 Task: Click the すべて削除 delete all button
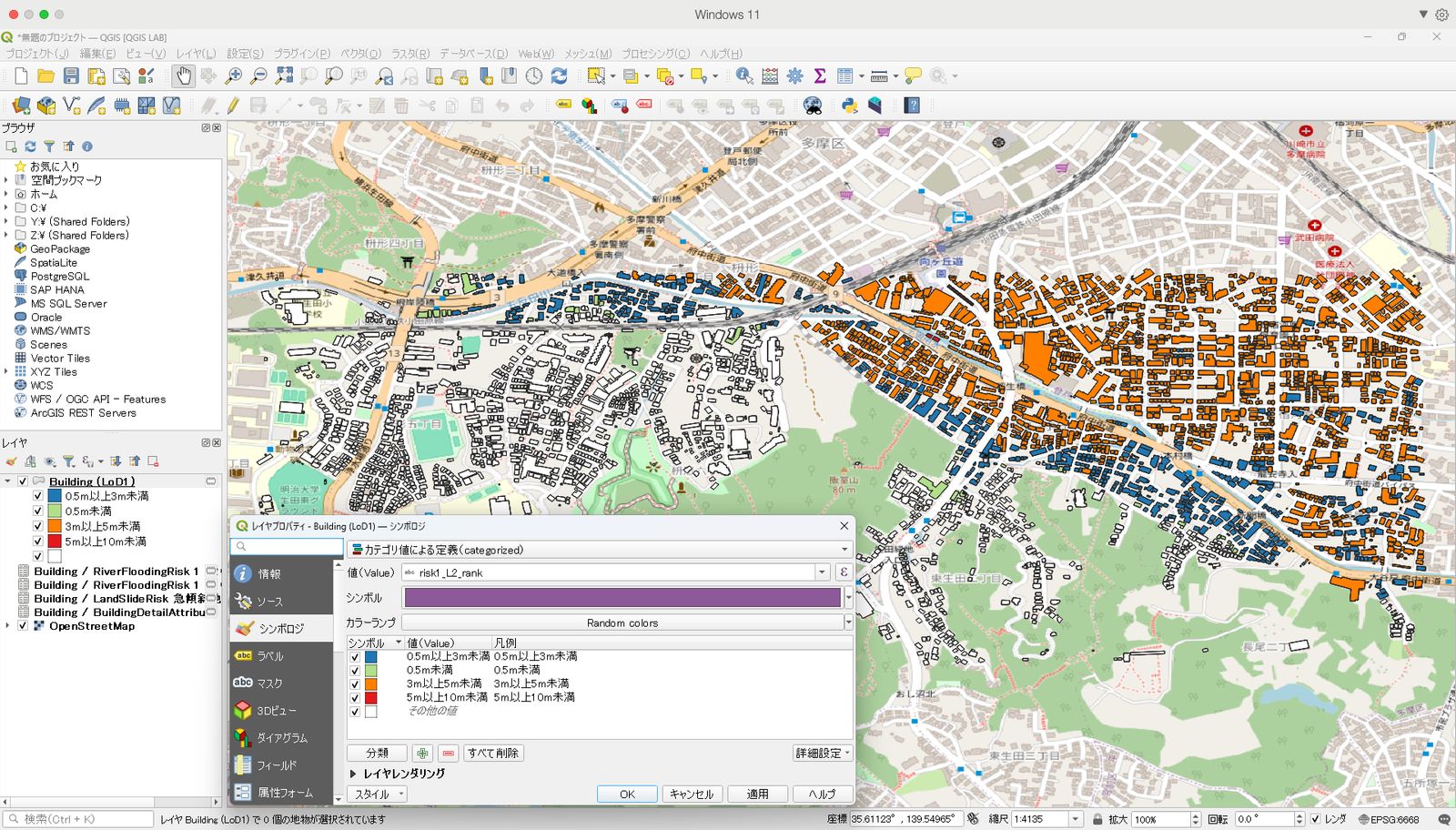493,754
